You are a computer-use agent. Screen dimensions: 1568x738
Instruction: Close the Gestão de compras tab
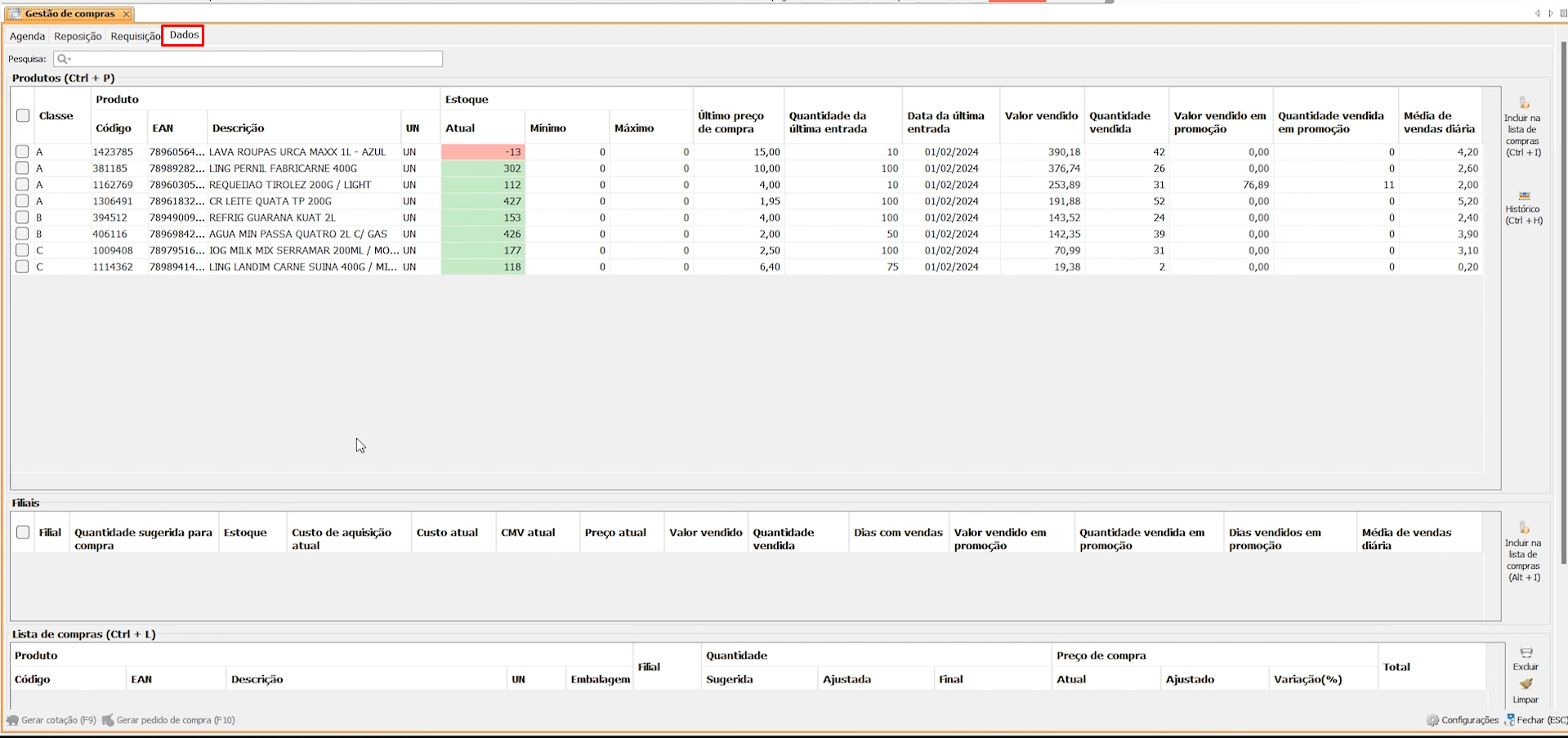tap(126, 14)
